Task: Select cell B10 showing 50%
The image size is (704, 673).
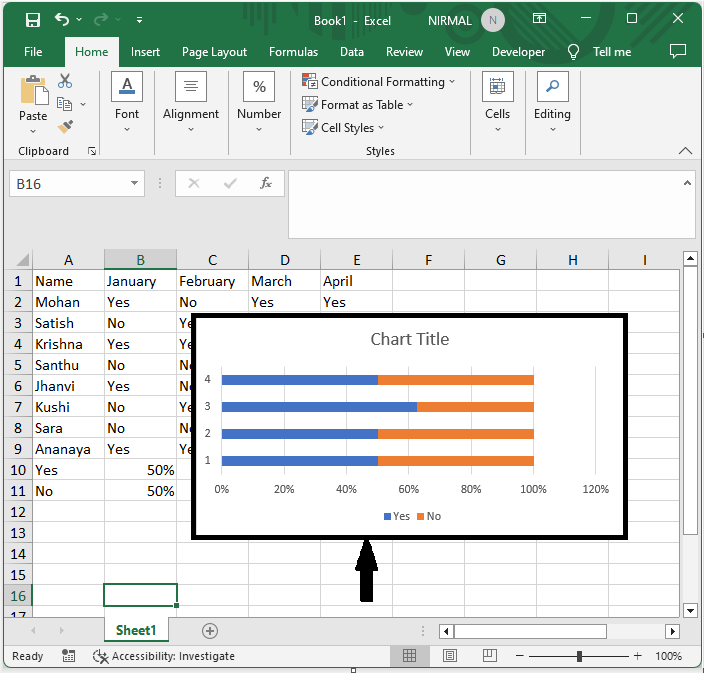Action: tap(140, 470)
